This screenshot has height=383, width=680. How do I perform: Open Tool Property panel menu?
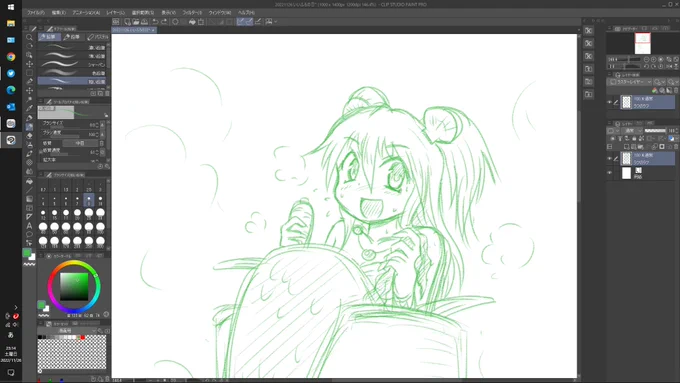(x=41, y=101)
